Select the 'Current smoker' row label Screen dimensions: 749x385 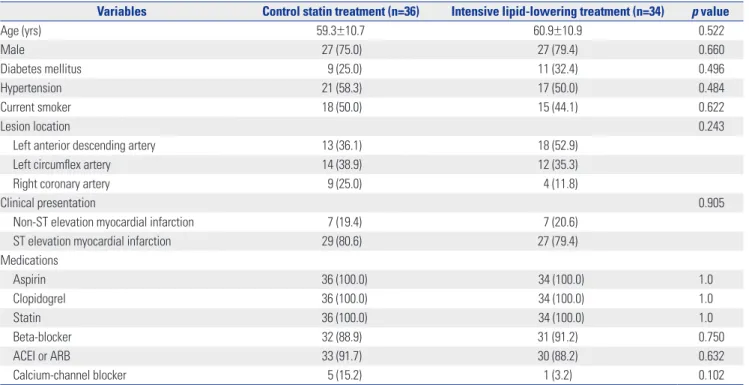[35, 107]
